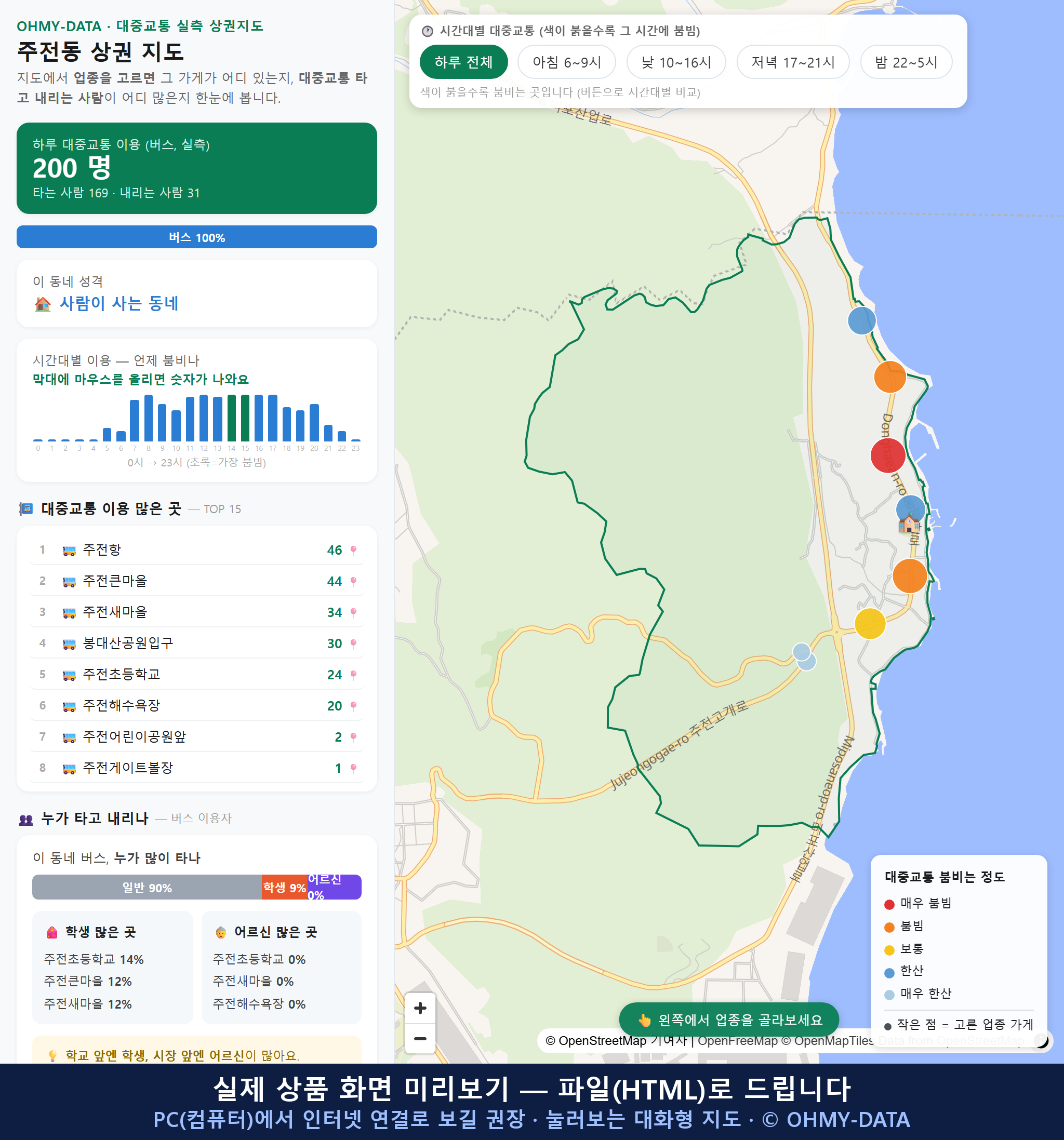1064x1140 pixels.
Task: Click the 왼쪽에서 업종을 골라보세요 banner
Action: [728, 1020]
